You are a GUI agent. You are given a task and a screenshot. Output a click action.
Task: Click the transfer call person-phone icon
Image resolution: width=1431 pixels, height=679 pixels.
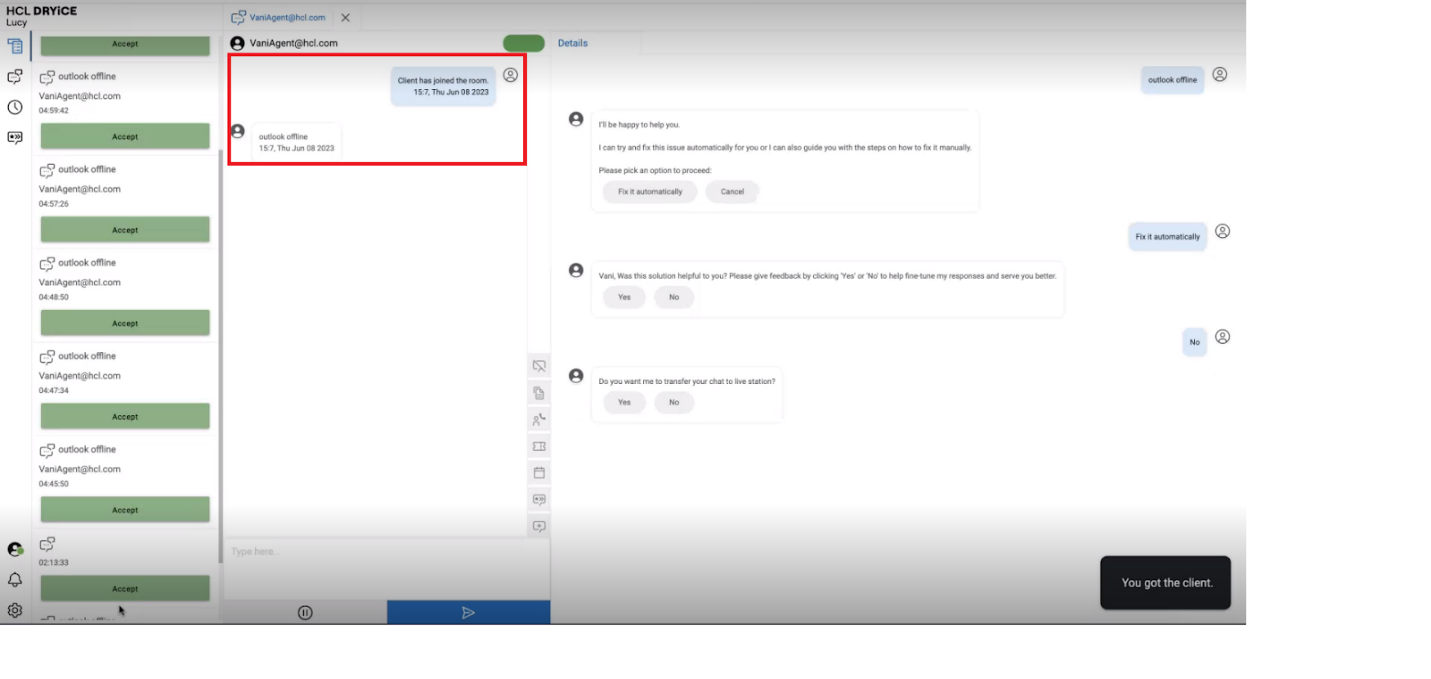tap(539, 420)
